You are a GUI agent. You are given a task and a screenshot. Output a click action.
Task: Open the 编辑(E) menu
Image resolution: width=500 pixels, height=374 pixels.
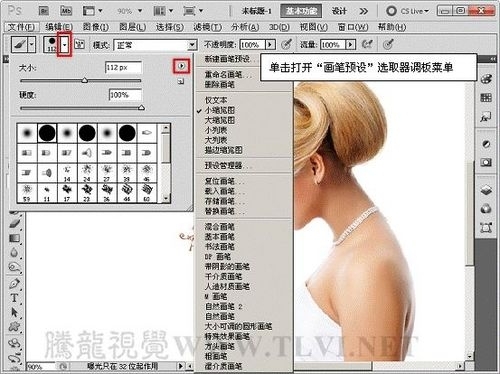coord(59,27)
